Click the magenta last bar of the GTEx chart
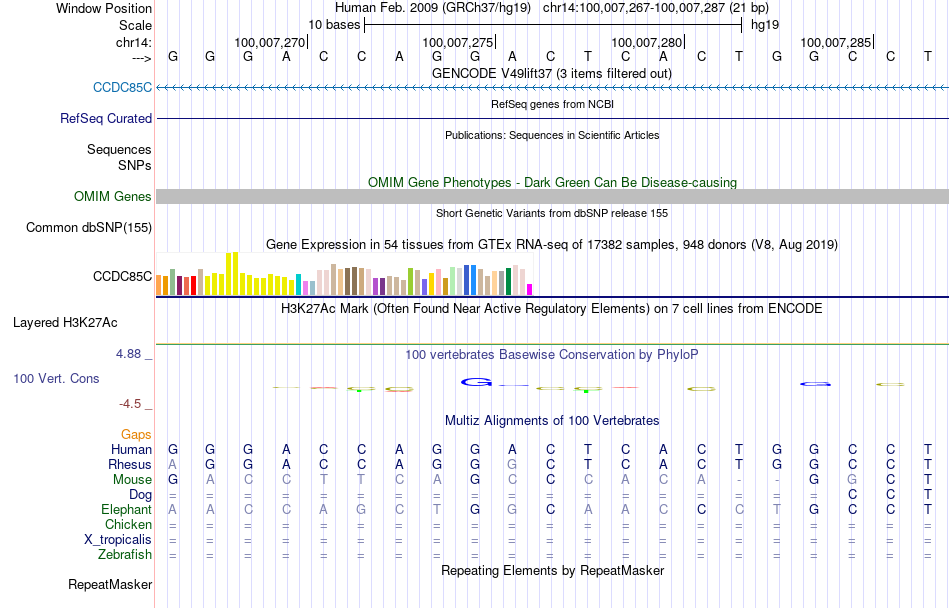This screenshot has height=608, width=950. point(530,289)
